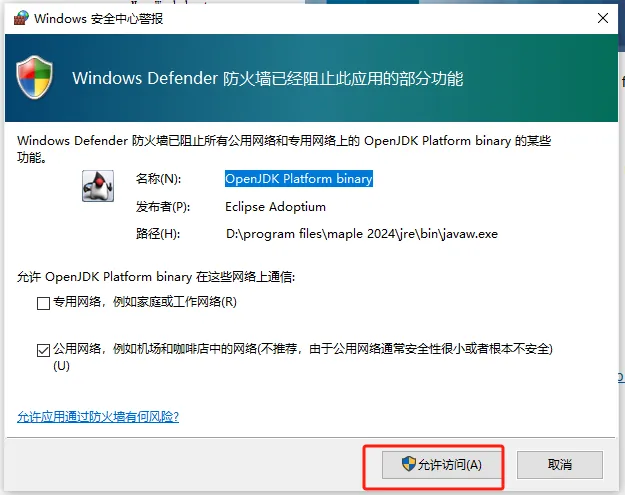Uncheck the public networks checkbox (公用网络)
Viewport: 625px width, 495px height.
43,350
